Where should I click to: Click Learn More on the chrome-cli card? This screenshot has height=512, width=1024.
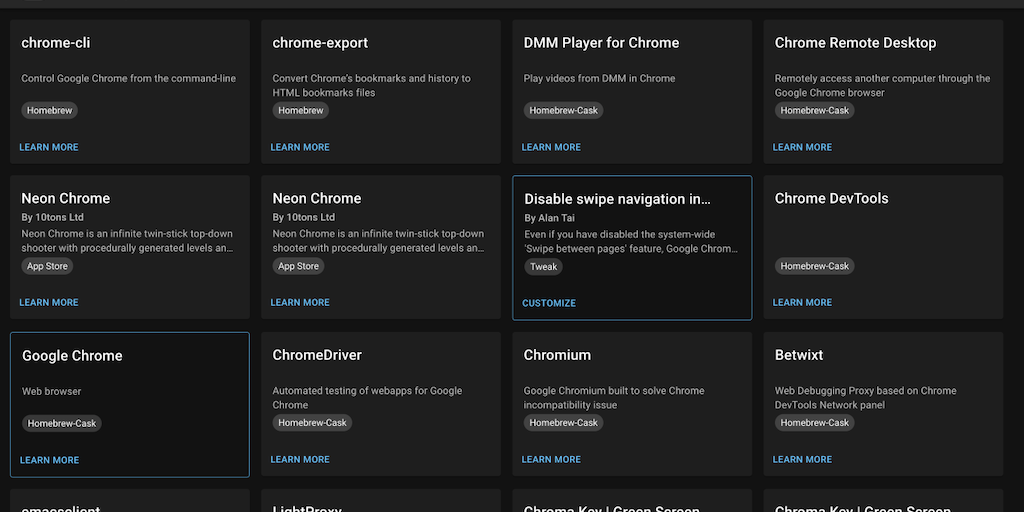(48, 147)
